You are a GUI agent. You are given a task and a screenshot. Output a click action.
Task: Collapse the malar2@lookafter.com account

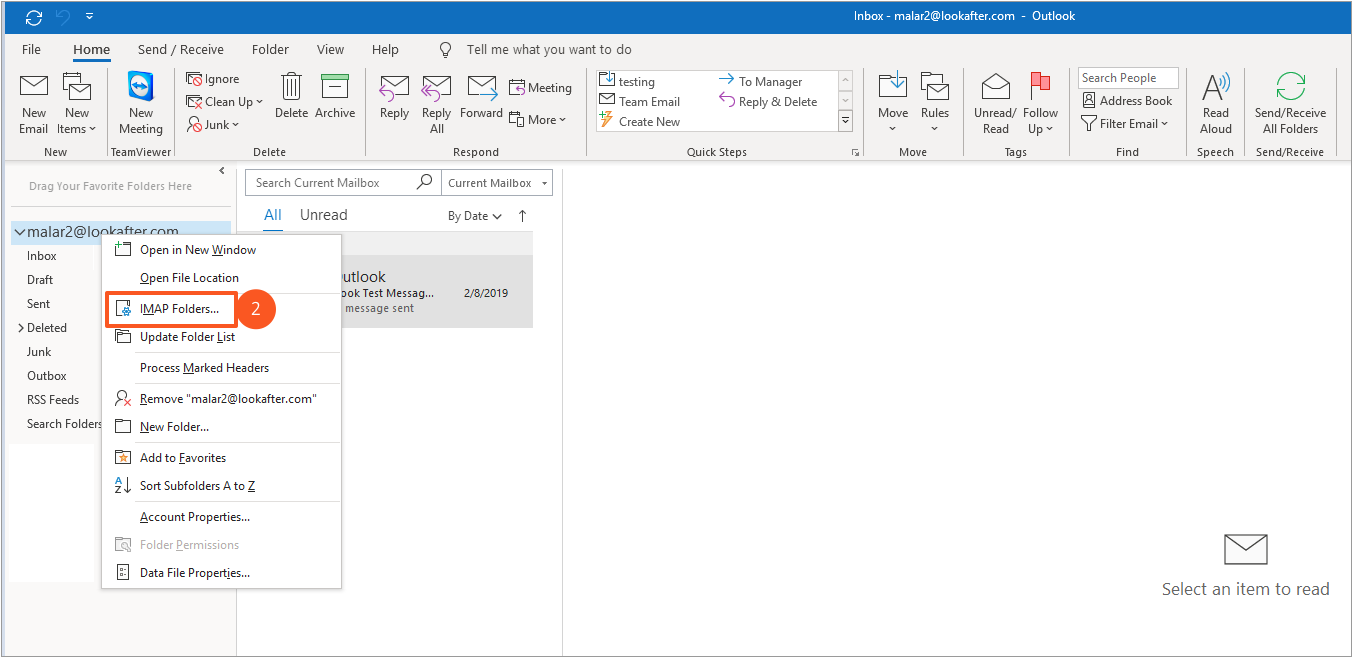(x=19, y=232)
